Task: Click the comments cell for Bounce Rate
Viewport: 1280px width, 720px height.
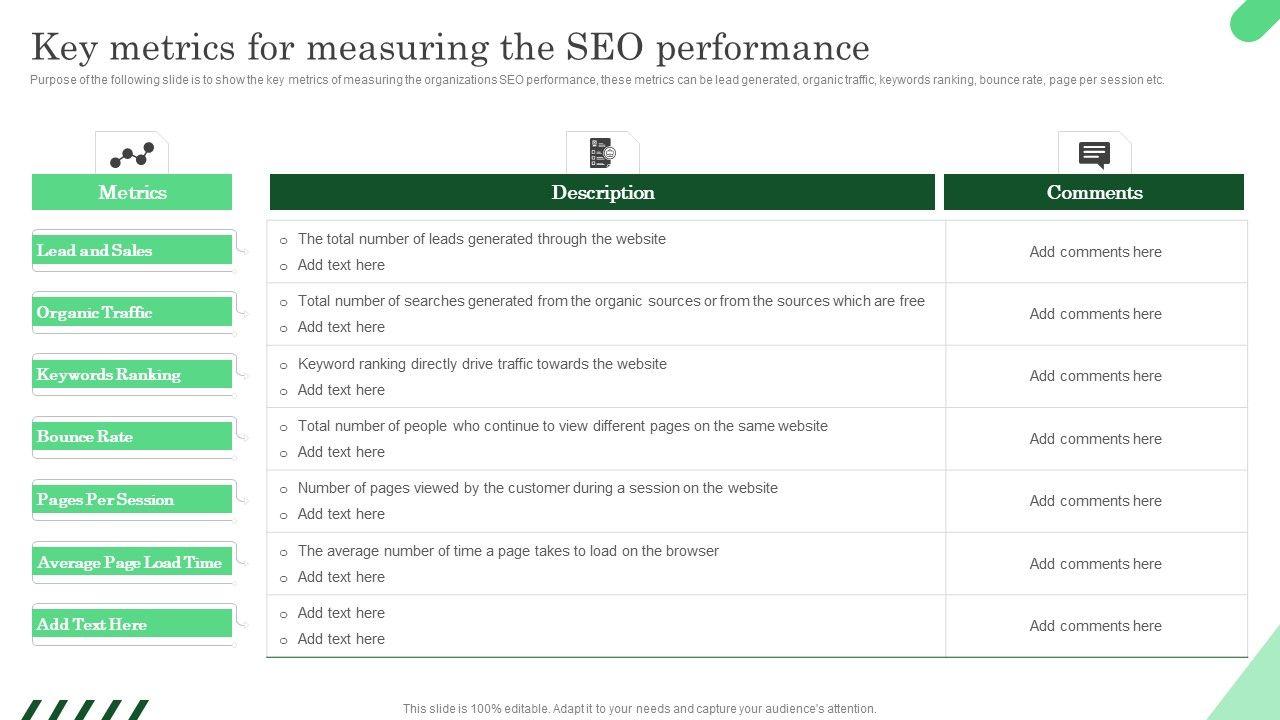Action: [1095, 439]
